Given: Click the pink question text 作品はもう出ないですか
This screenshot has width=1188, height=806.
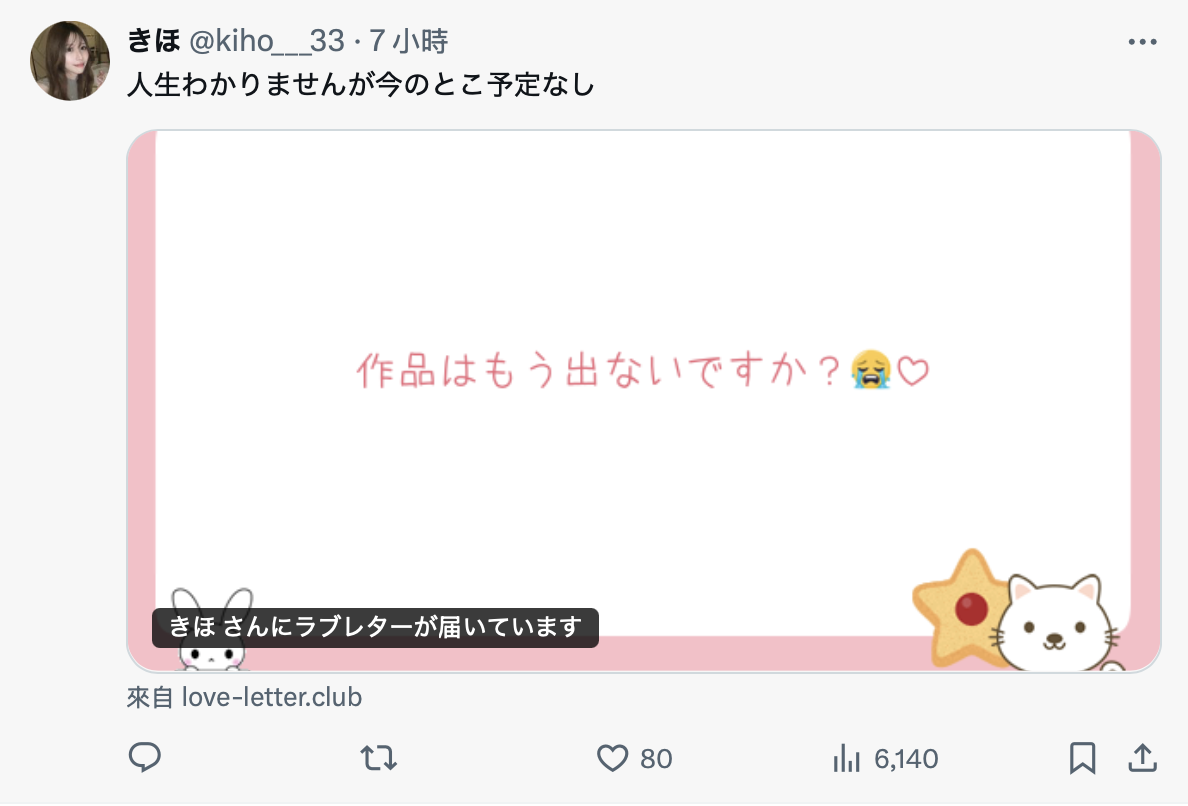Looking at the screenshot, I should [x=598, y=371].
